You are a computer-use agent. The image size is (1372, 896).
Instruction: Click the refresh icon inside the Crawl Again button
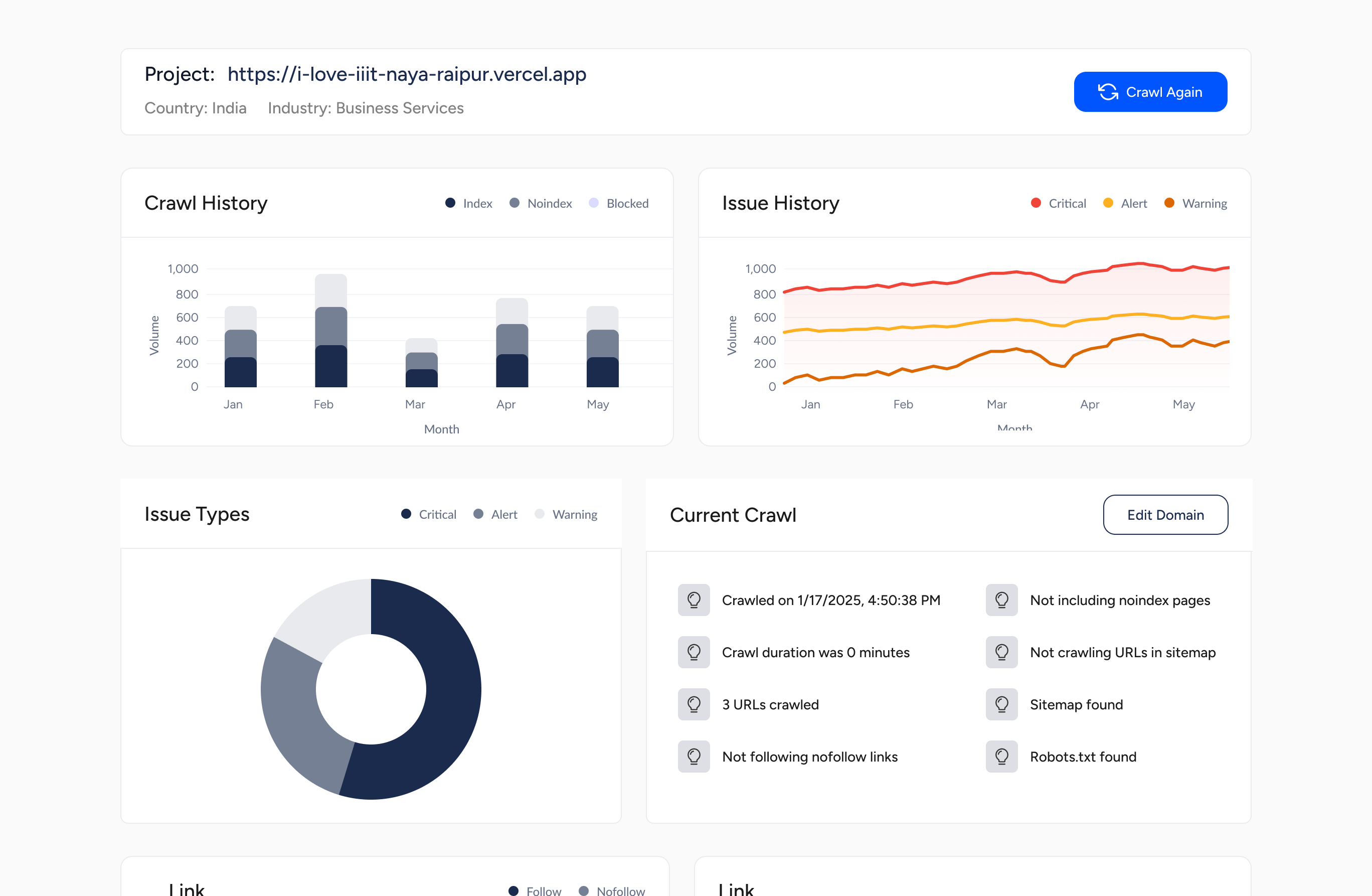(1108, 91)
